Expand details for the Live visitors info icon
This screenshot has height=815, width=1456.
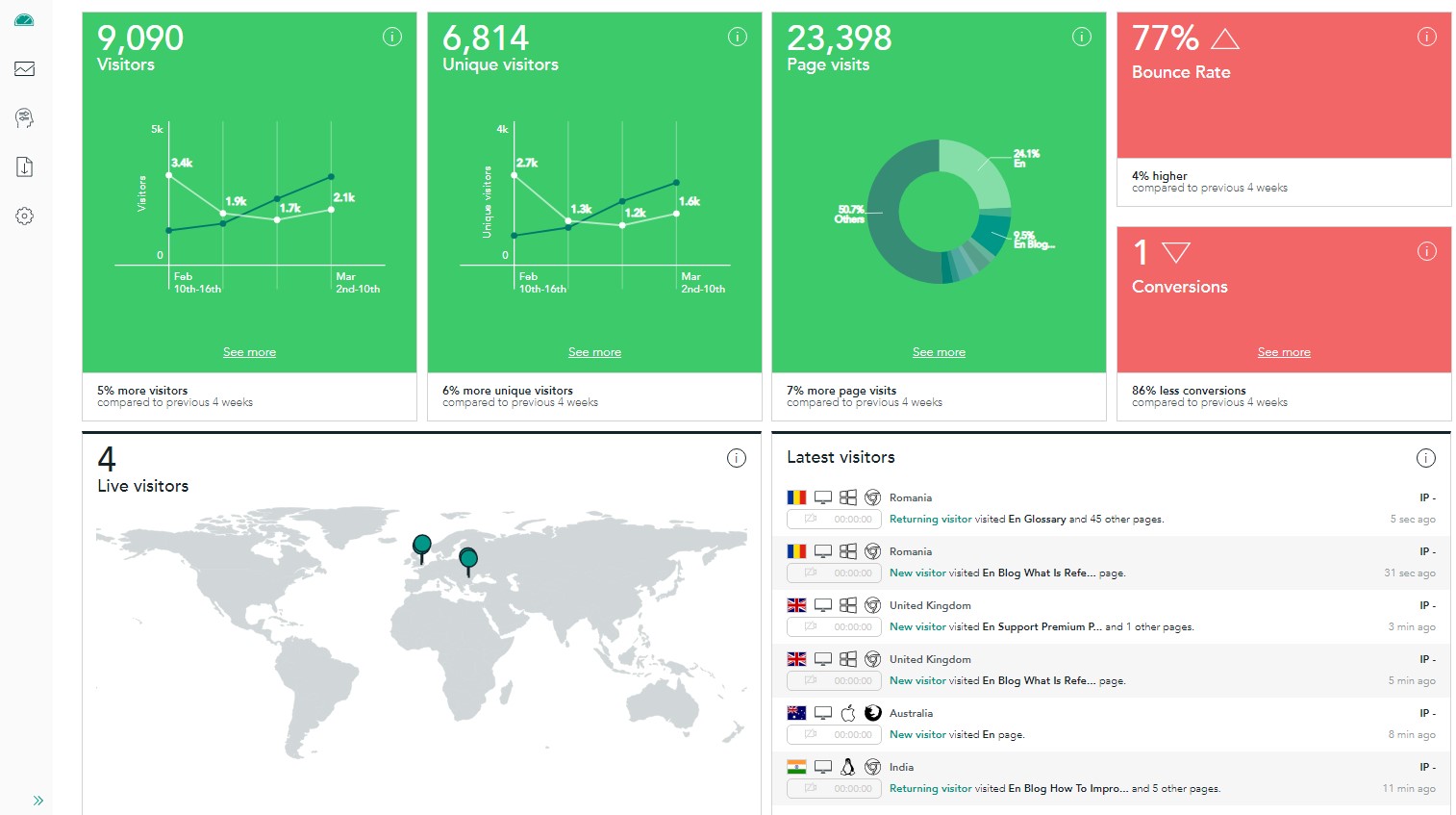coord(737,458)
